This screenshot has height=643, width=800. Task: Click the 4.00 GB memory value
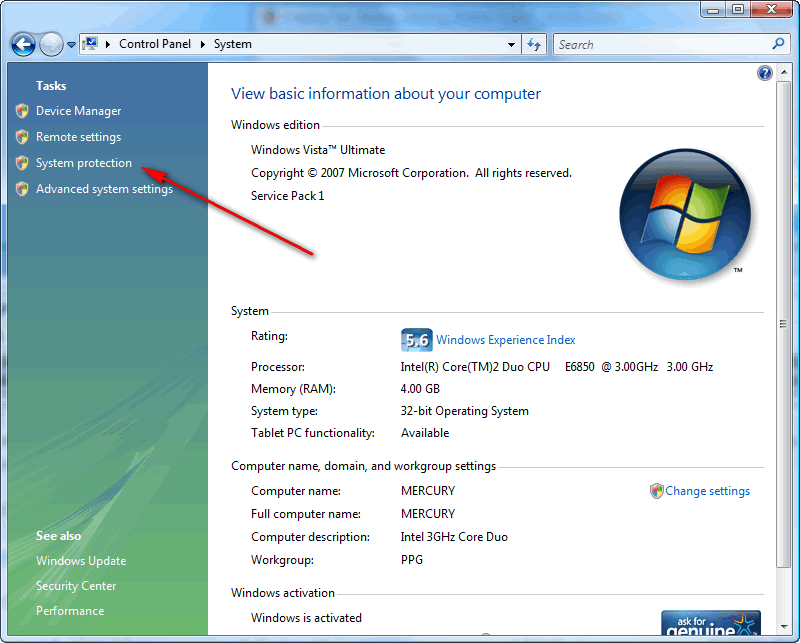point(420,389)
